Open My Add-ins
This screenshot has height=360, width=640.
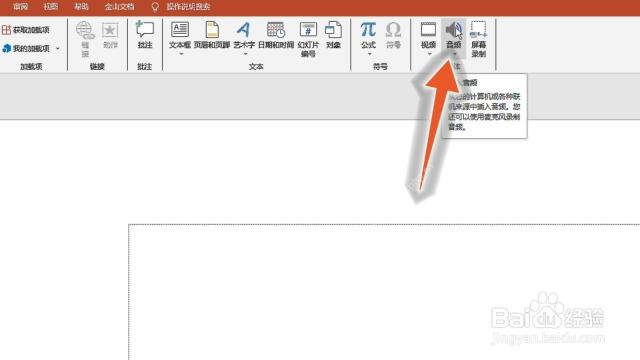[26, 49]
